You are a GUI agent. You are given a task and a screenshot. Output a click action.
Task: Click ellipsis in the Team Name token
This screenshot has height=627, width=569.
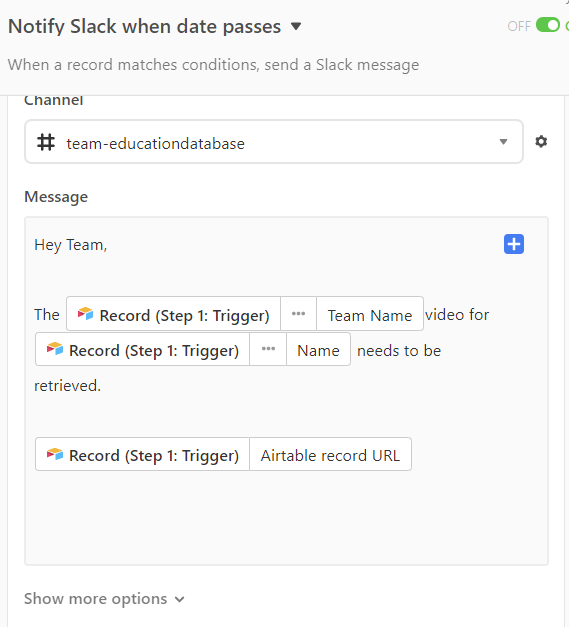tap(298, 314)
